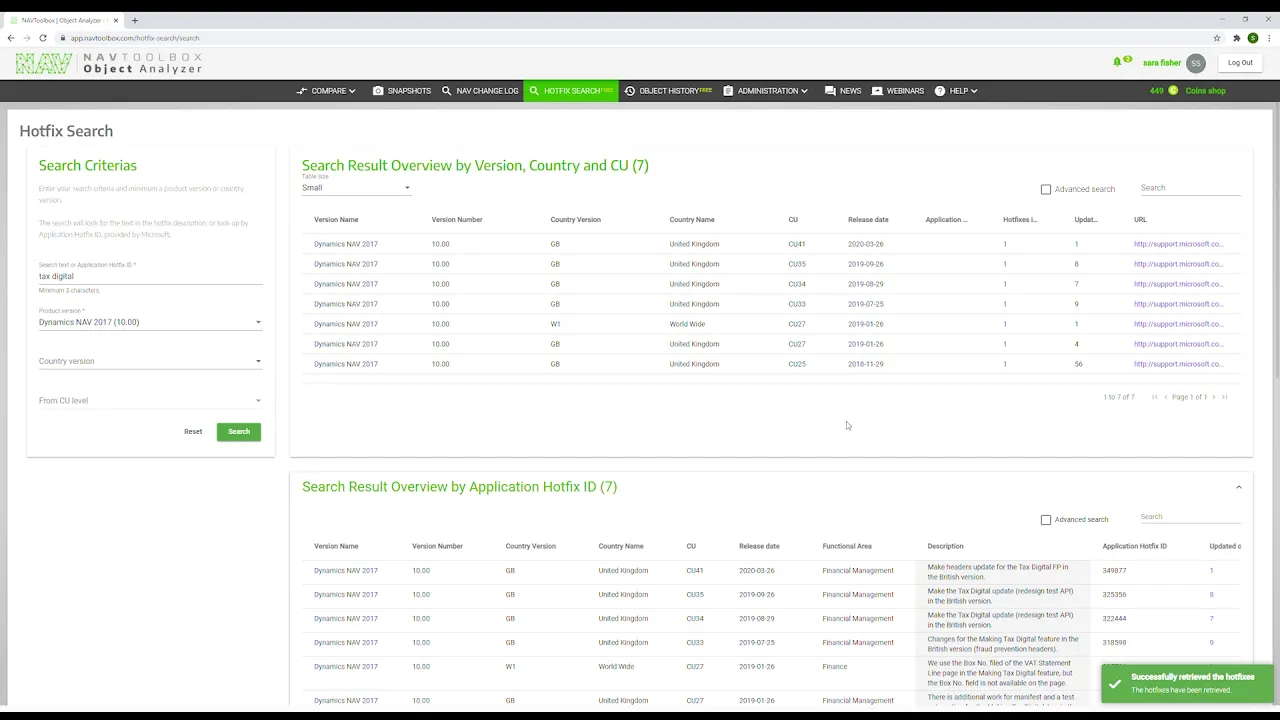
Task: Click the Successfully retrieved the hotfixes notification
Action: [1187, 683]
